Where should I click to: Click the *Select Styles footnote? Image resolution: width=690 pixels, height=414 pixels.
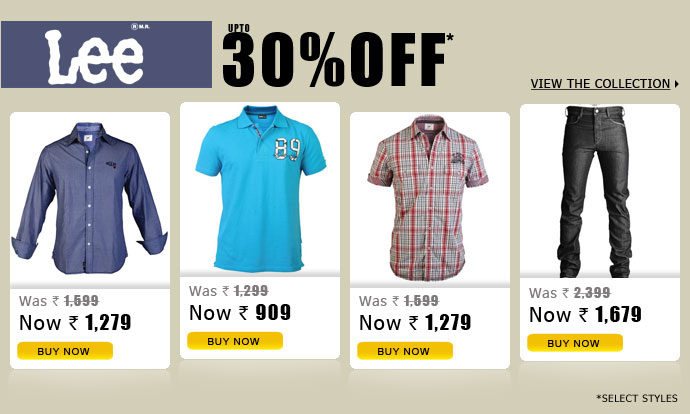pyautogui.click(x=637, y=398)
